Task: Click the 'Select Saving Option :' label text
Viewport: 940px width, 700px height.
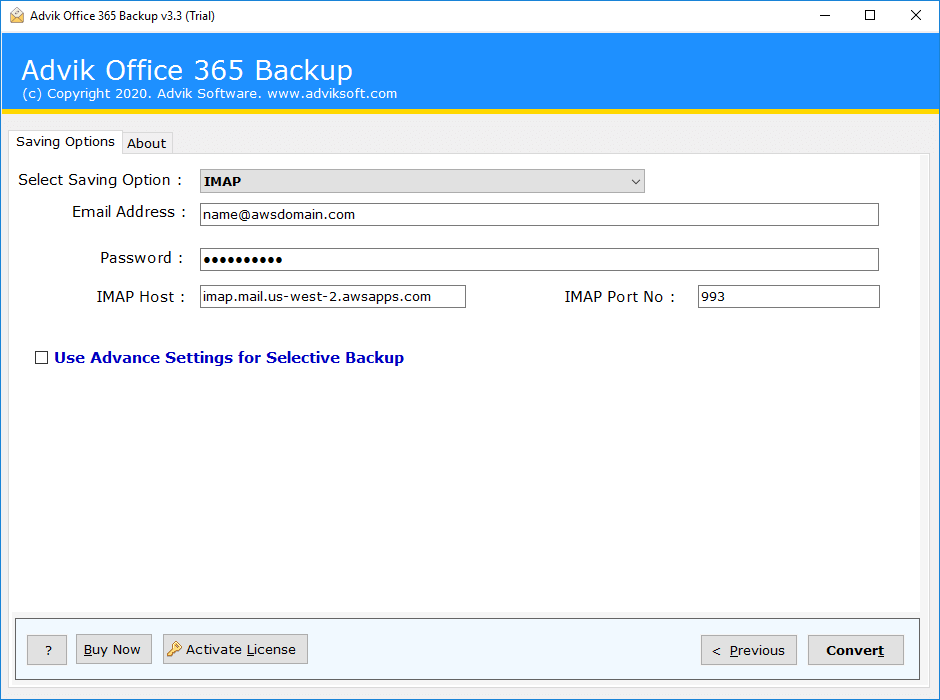Action: coord(100,180)
